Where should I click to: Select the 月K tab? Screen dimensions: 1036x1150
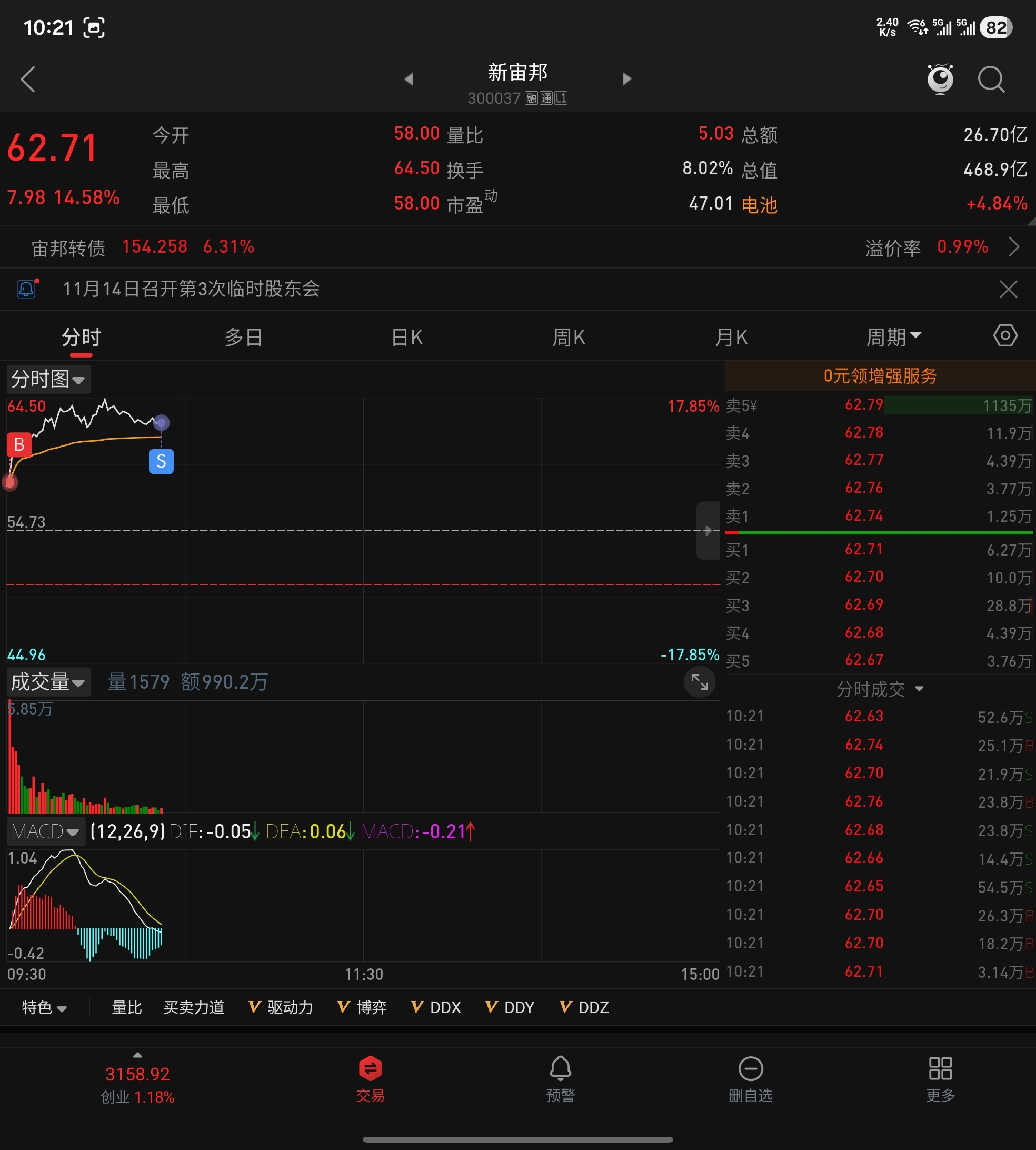731,337
